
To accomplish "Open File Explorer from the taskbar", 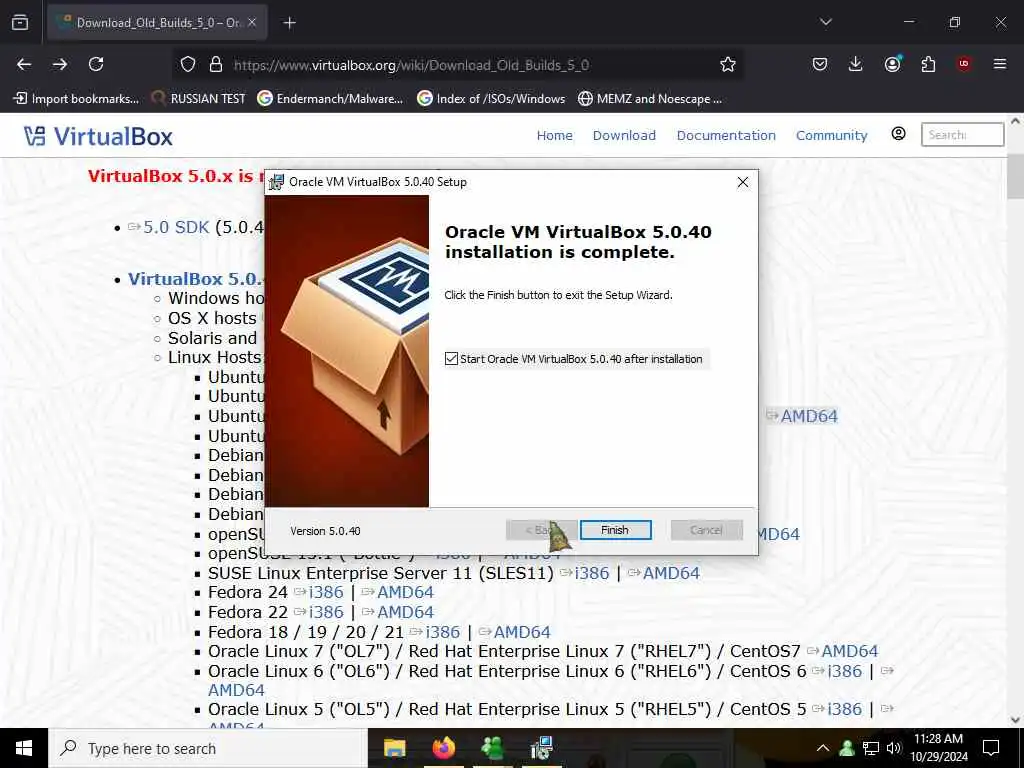I will pyautogui.click(x=394, y=748).
